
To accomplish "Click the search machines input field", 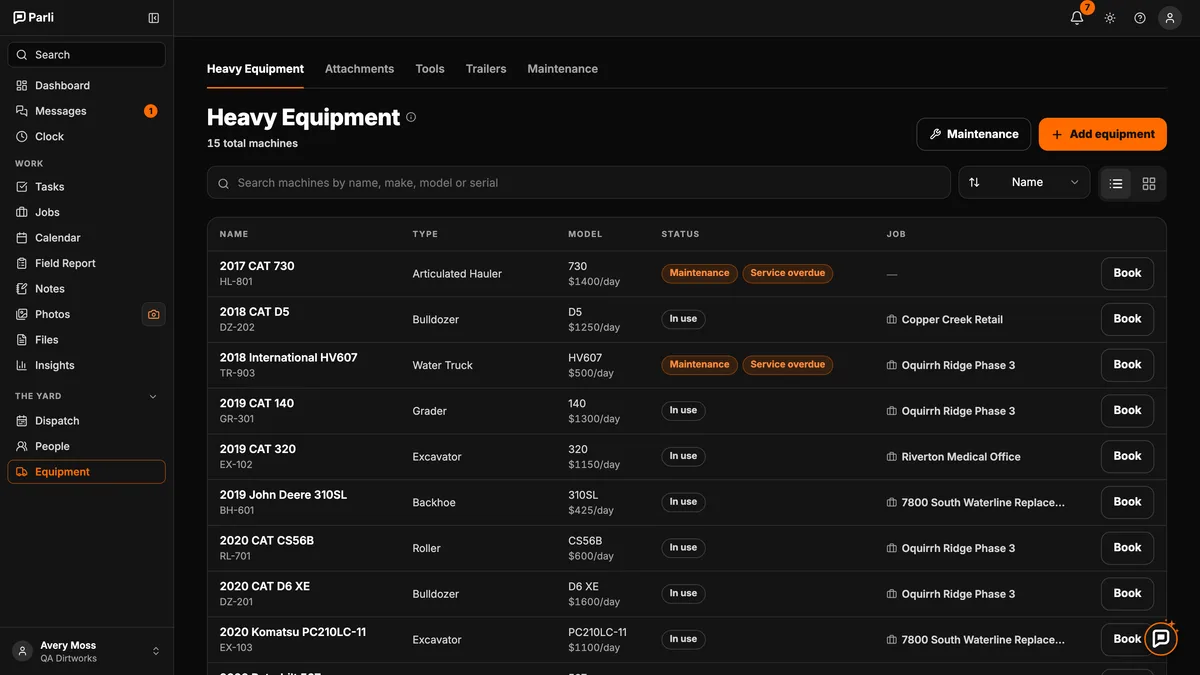I will (579, 182).
